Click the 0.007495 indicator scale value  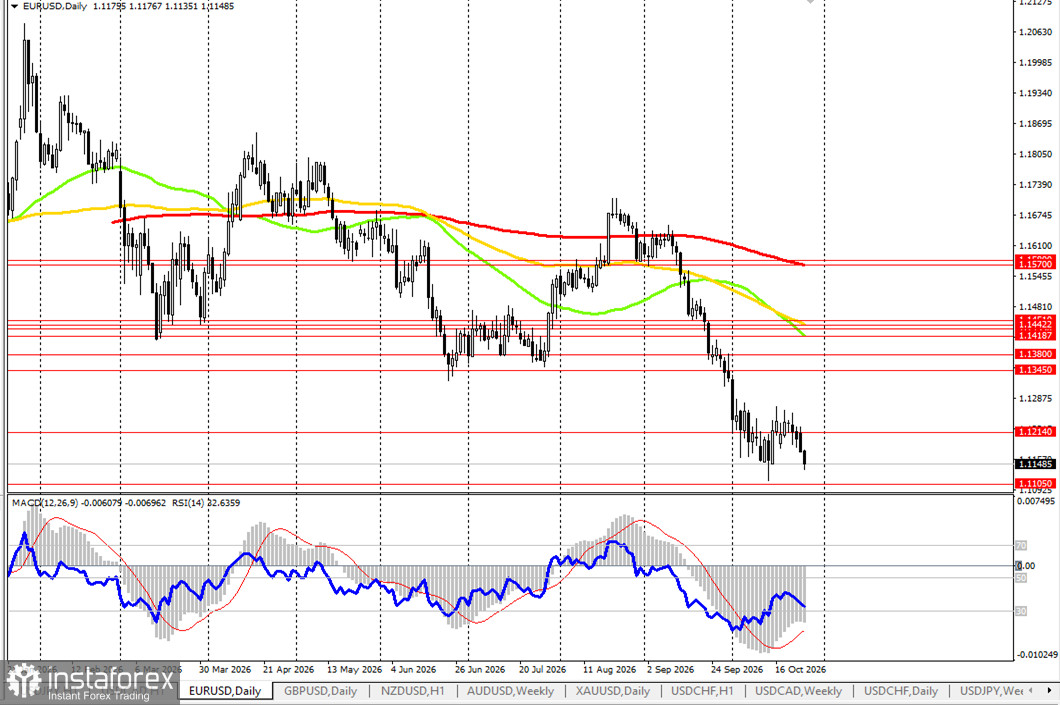pyautogui.click(x=1036, y=501)
